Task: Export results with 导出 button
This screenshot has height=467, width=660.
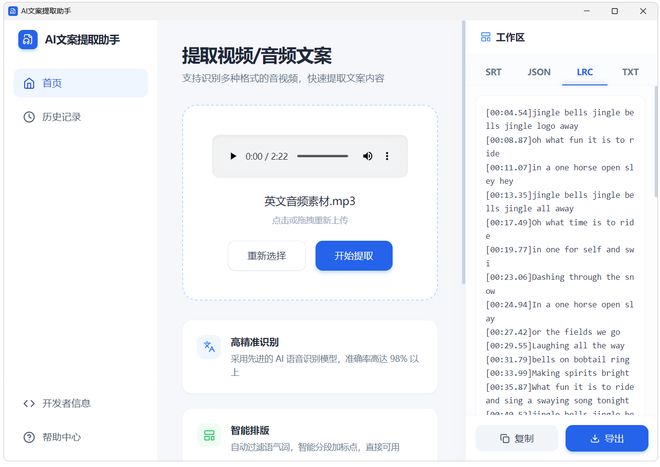Action: click(x=607, y=438)
